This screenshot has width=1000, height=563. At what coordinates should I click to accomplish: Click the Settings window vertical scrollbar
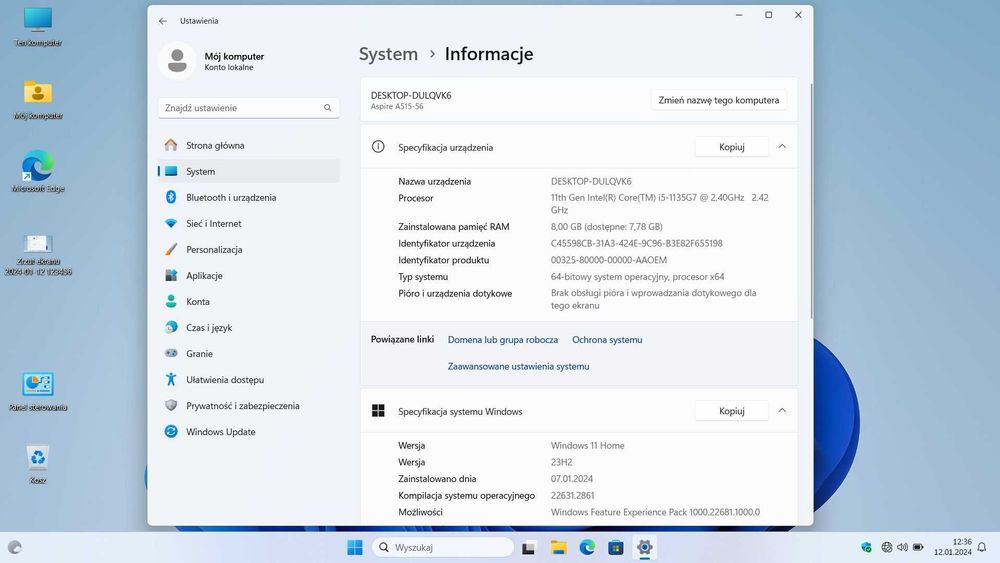tap(811, 201)
